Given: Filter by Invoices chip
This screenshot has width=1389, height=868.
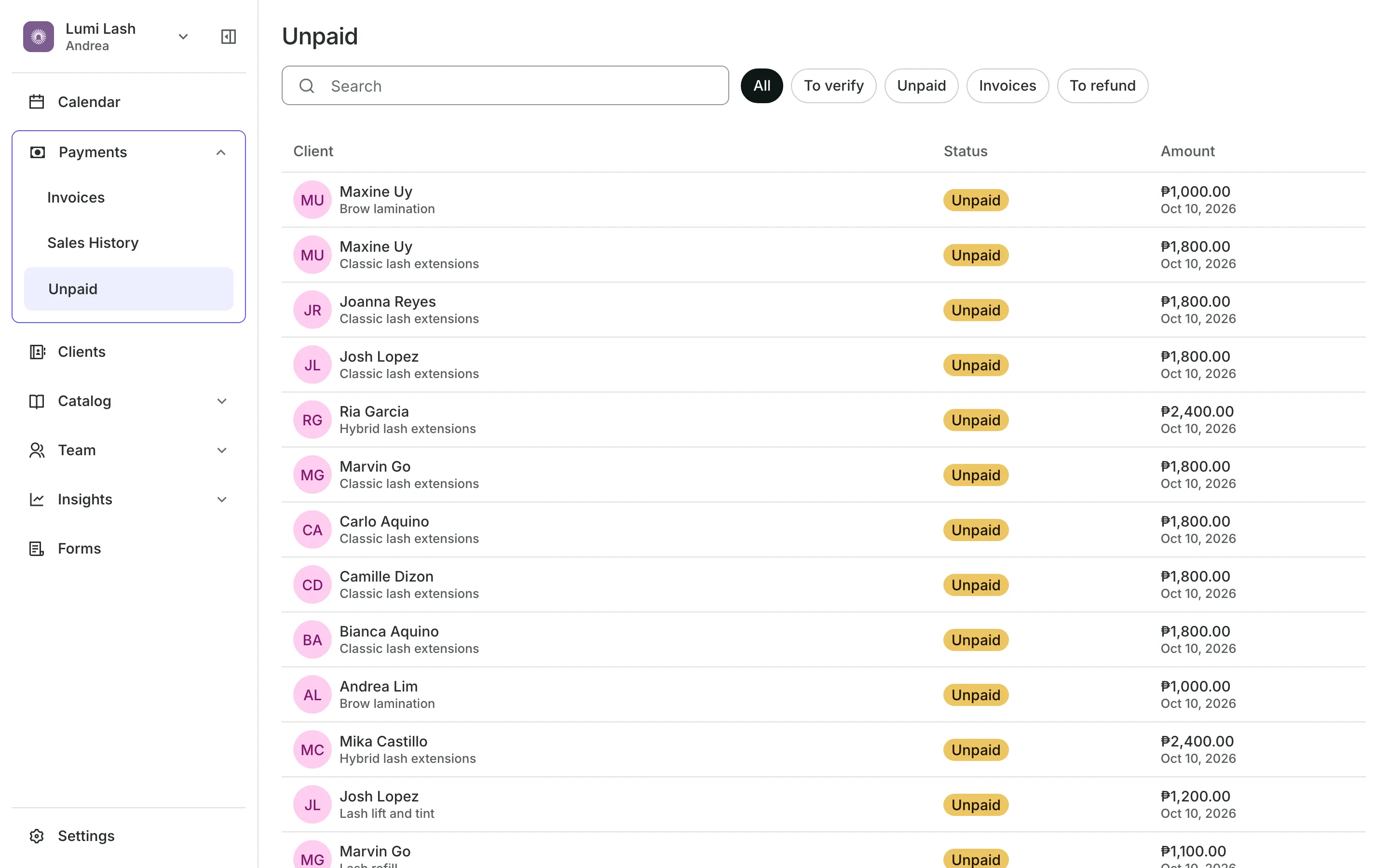Looking at the screenshot, I should pyautogui.click(x=1008, y=85).
